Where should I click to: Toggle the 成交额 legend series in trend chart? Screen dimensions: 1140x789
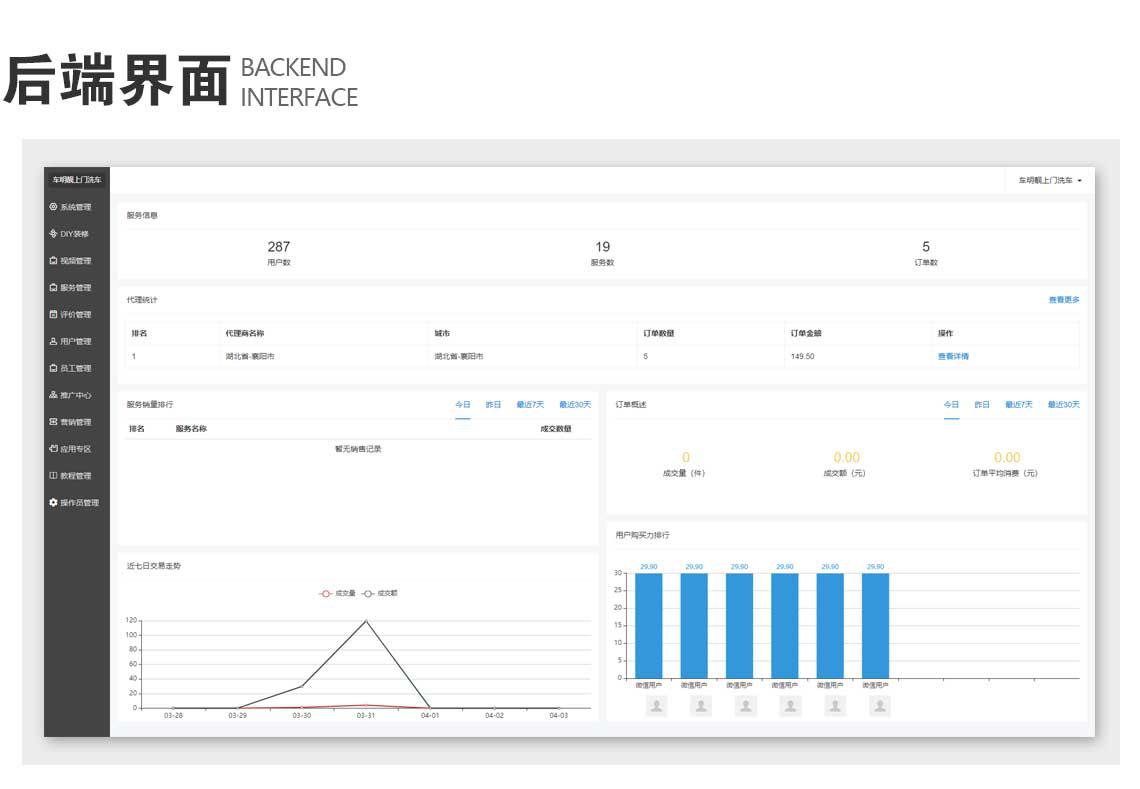[x=380, y=593]
